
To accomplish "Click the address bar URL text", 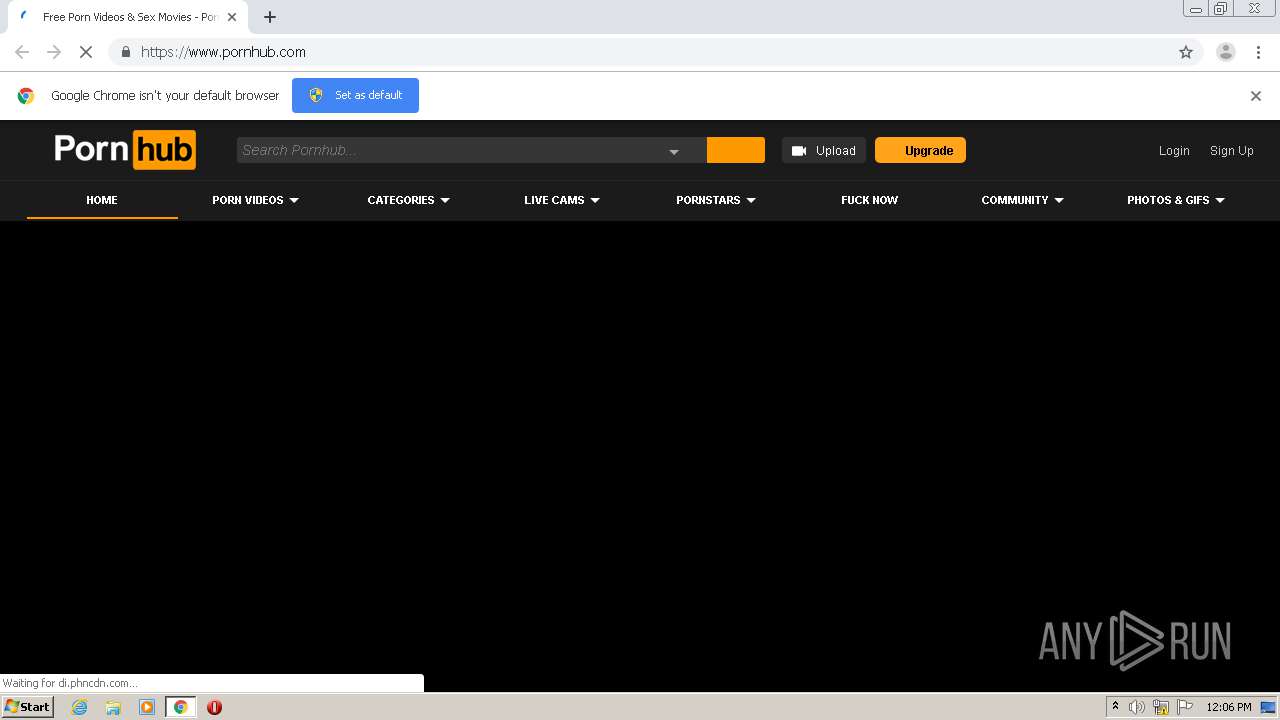I will pyautogui.click(x=223, y=52).
